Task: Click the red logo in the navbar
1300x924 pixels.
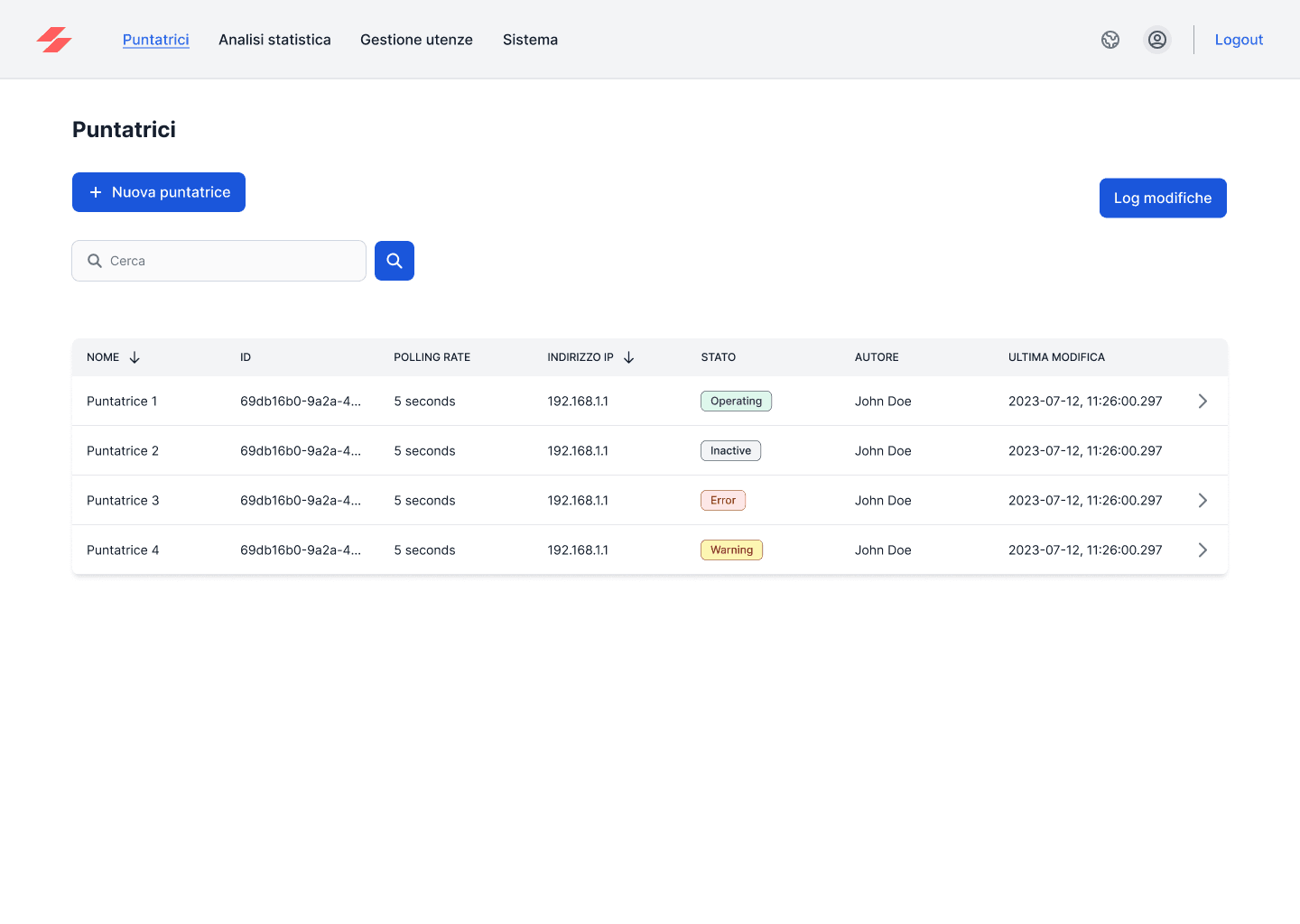Action: click(x=54, y=40)
